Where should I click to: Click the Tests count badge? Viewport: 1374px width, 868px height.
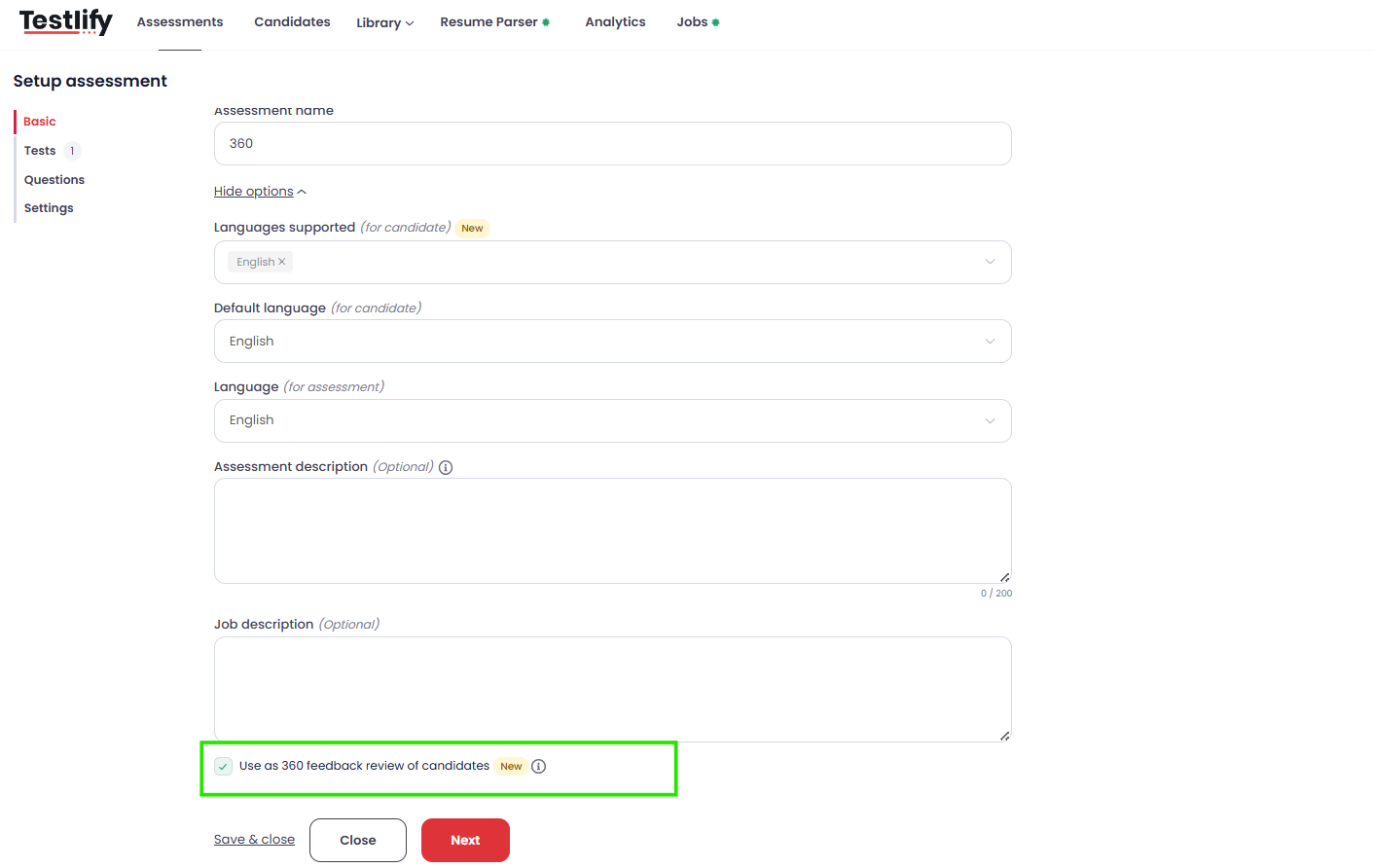[x=72, y=151]
